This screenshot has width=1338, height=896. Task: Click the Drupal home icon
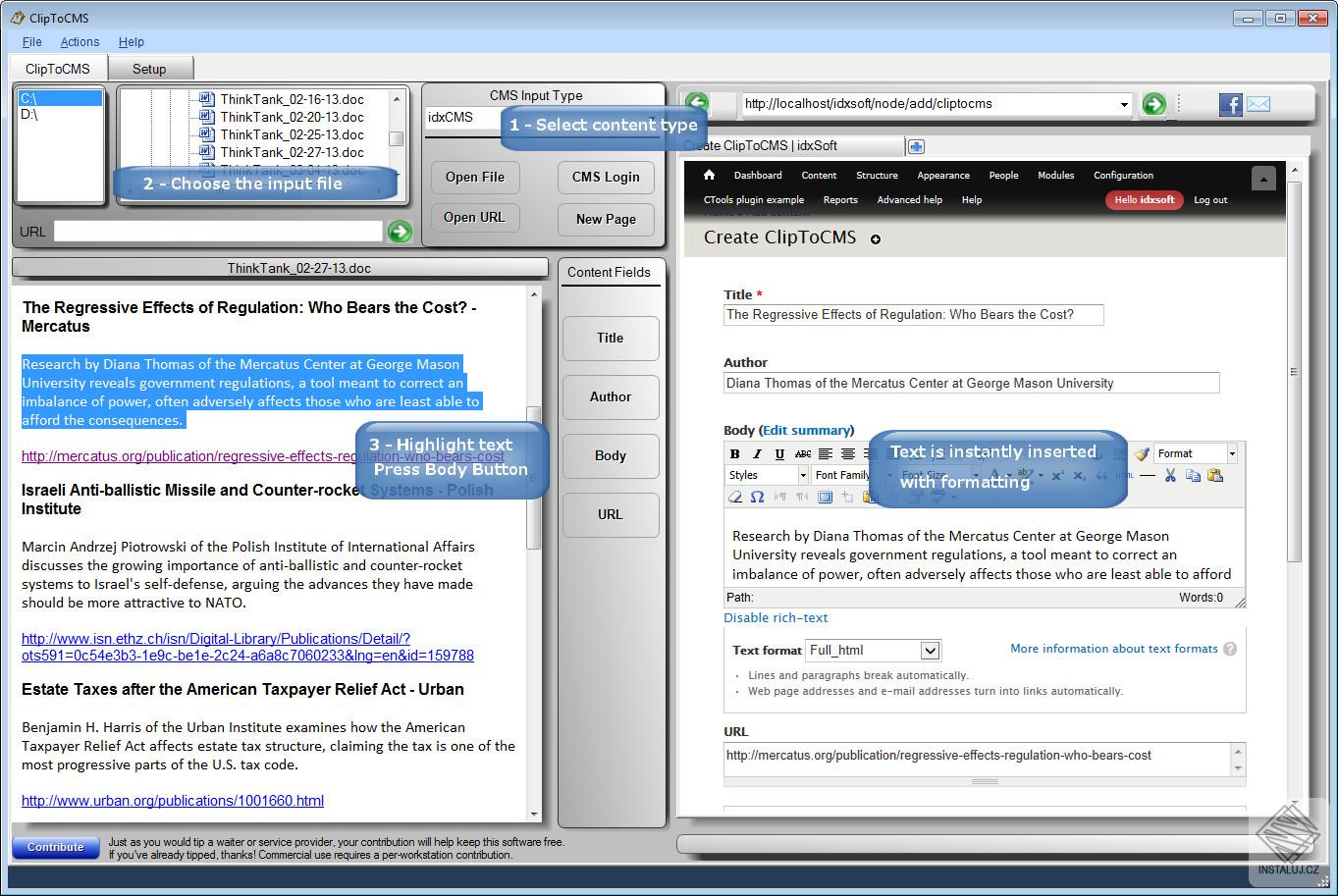(x=709, y=175)
